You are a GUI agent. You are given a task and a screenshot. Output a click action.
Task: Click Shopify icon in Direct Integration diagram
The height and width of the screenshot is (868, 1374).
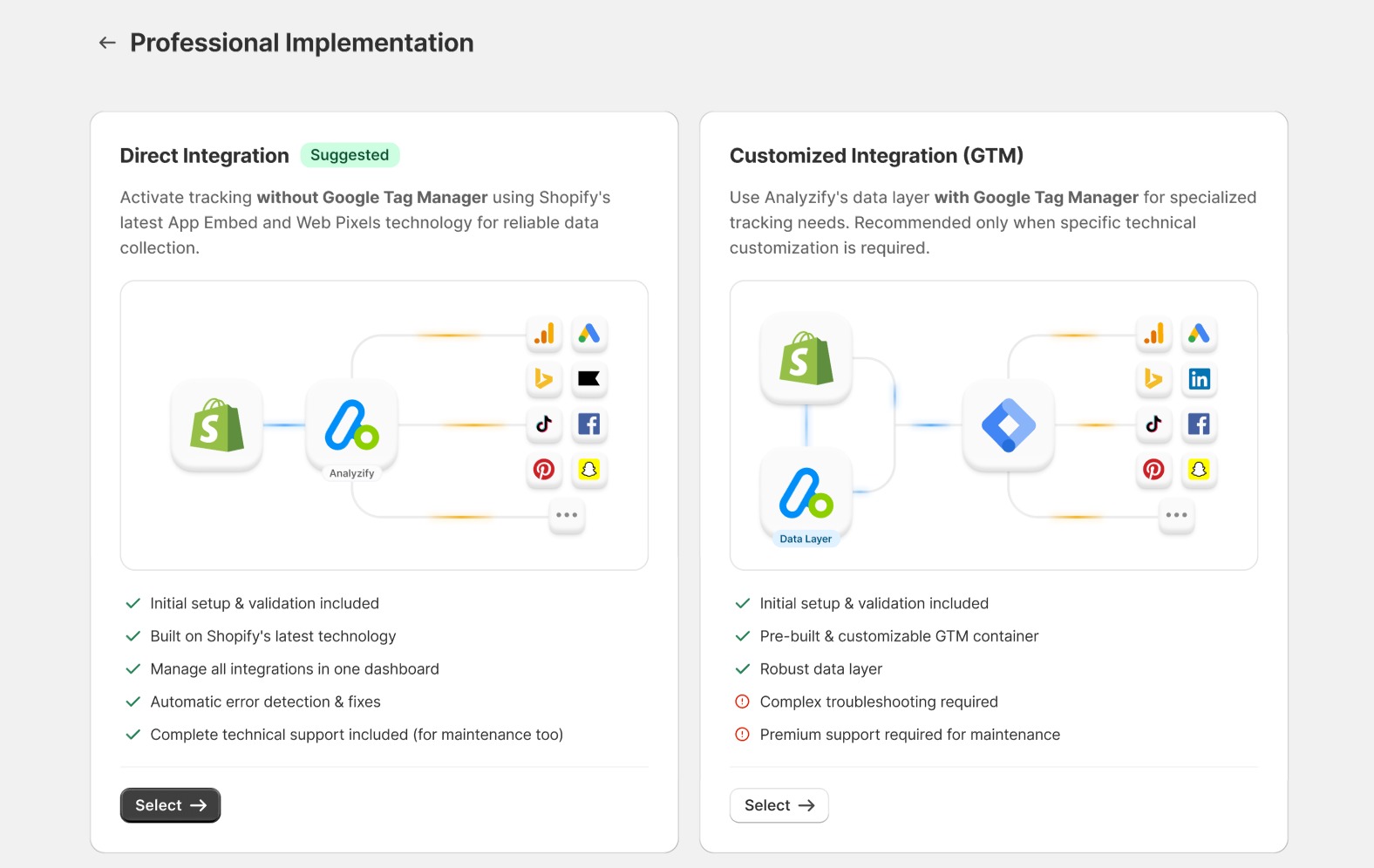click(217, 425)
